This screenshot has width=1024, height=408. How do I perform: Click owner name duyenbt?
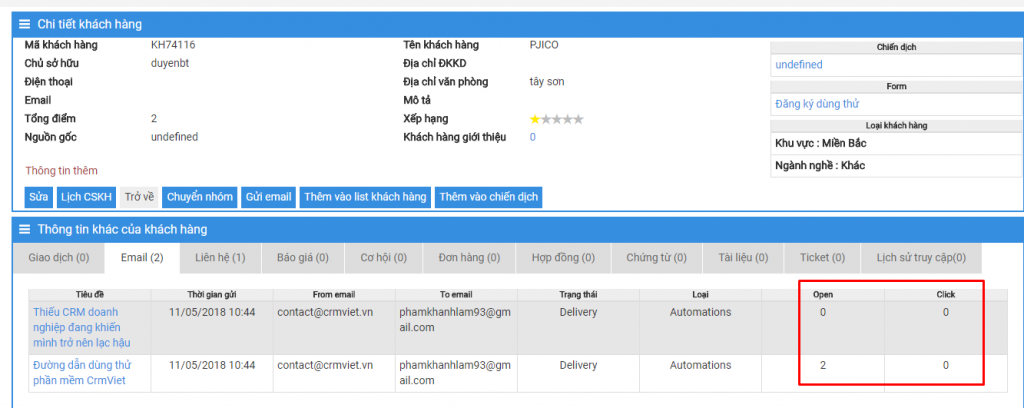(170, 63)
